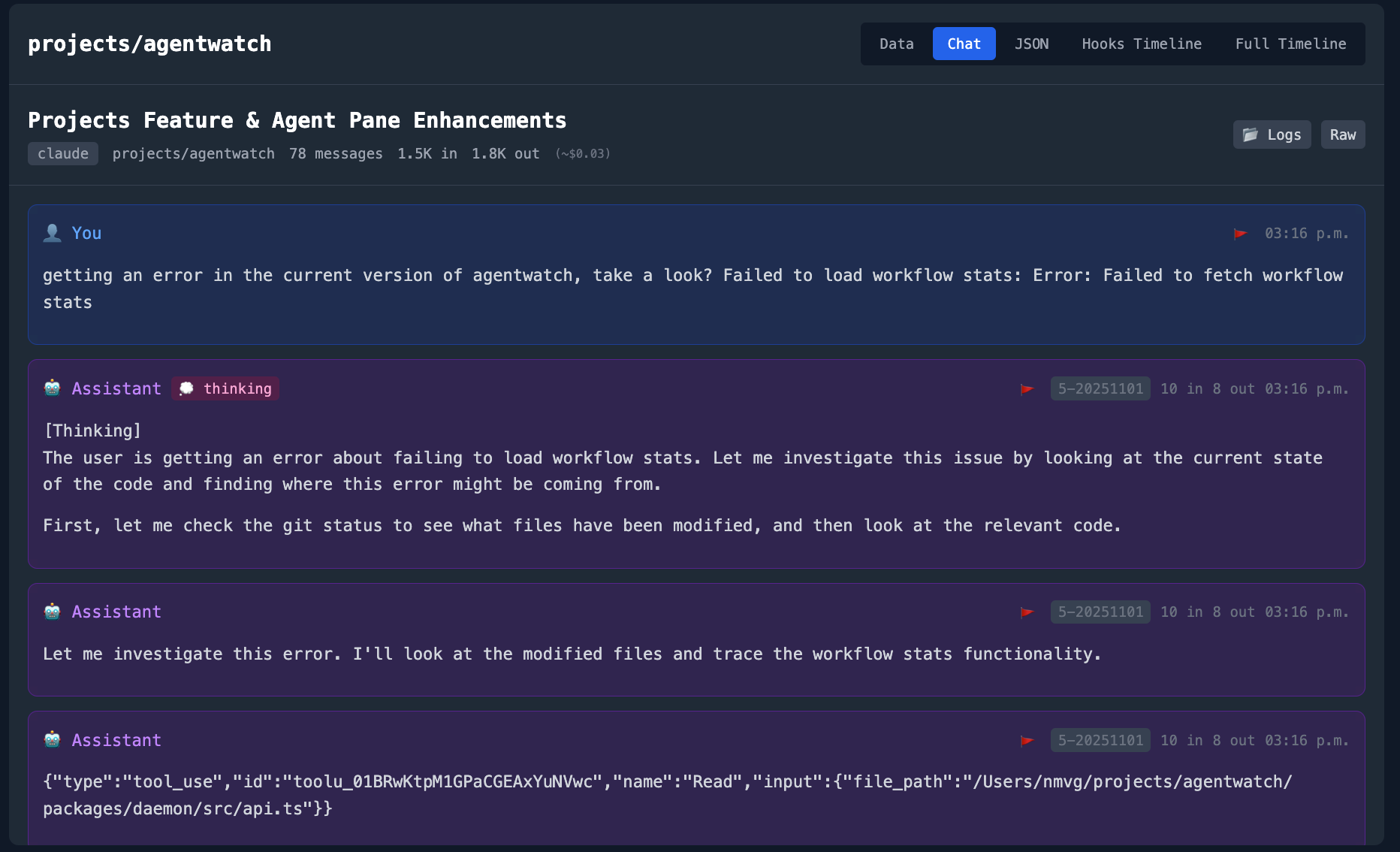Click the flag on the tool_use Read message
This screenshot has height=852, width=1400.
pos(1027,741)
